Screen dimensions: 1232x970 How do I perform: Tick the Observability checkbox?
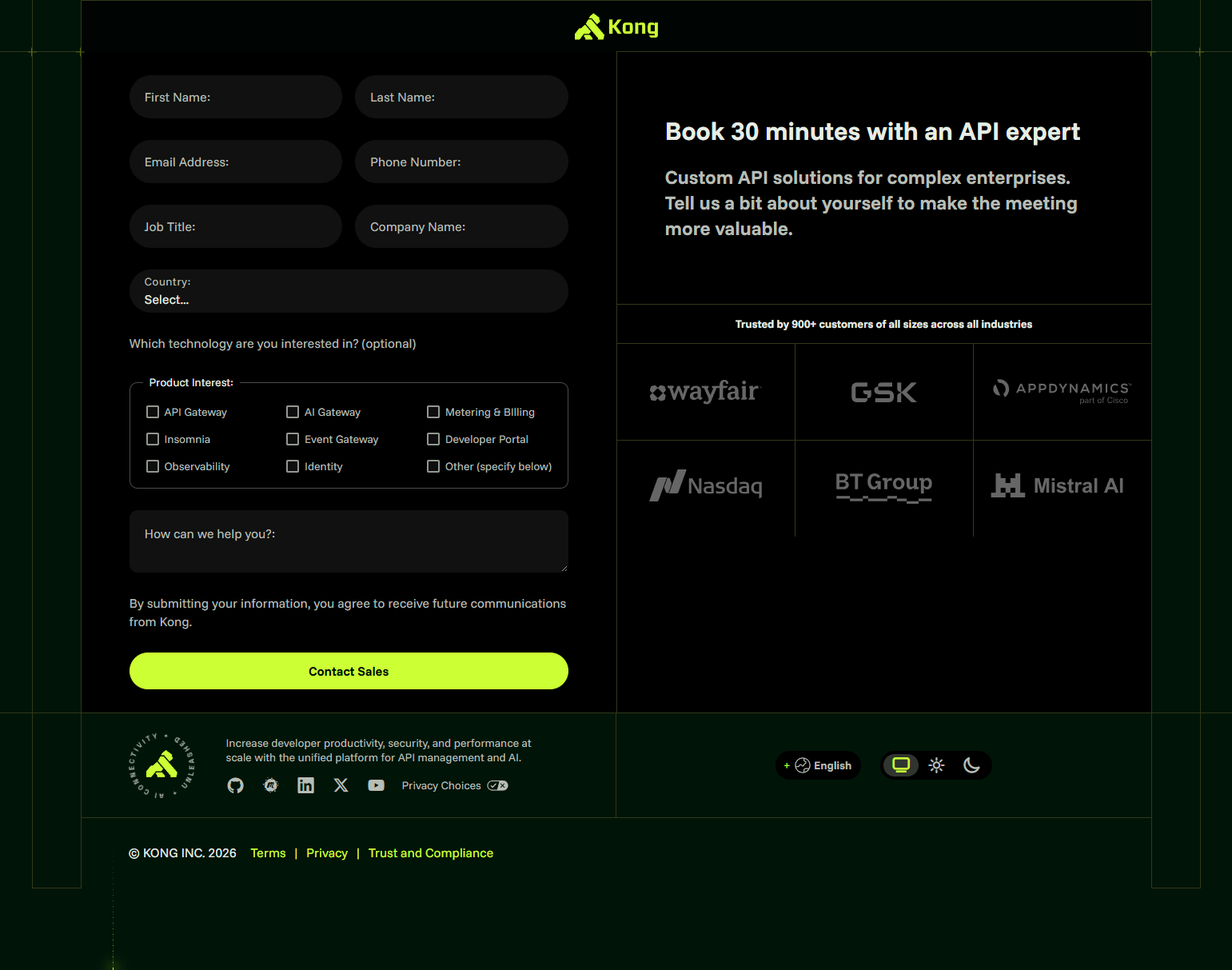pyautogui.click(x=153, y=466)
